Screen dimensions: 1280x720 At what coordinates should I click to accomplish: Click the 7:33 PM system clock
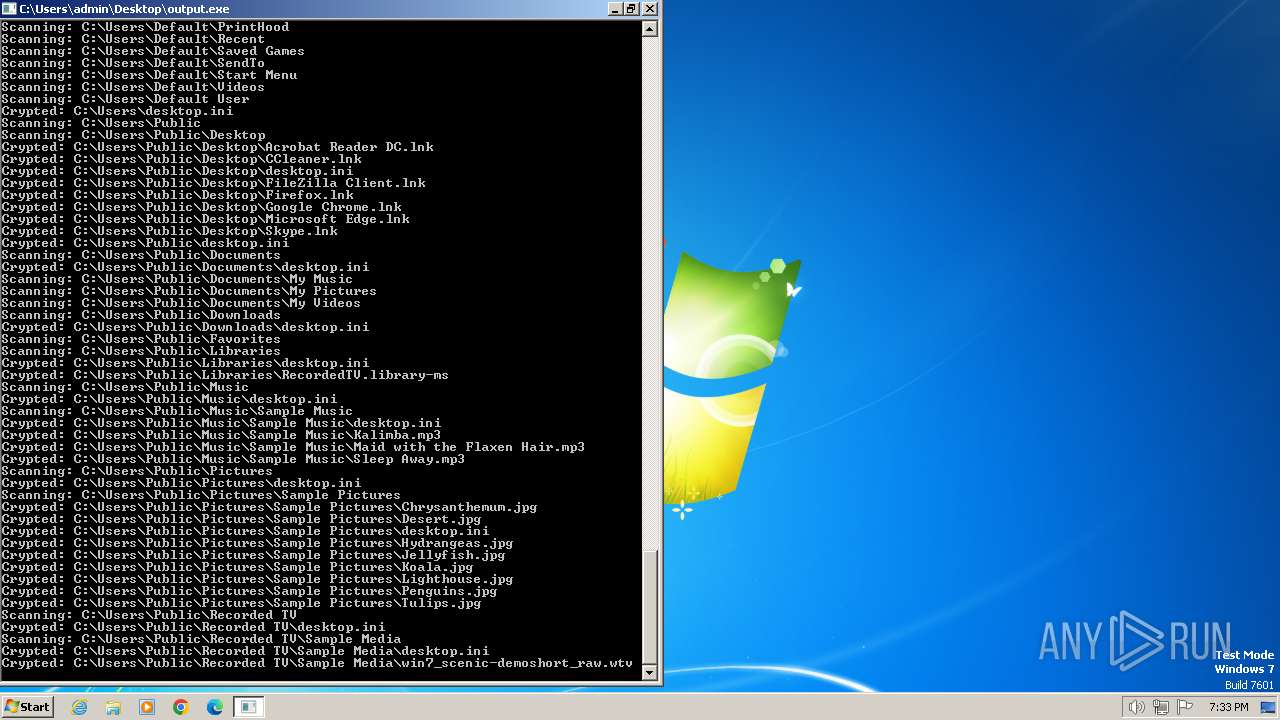[x=1228, y=707]
